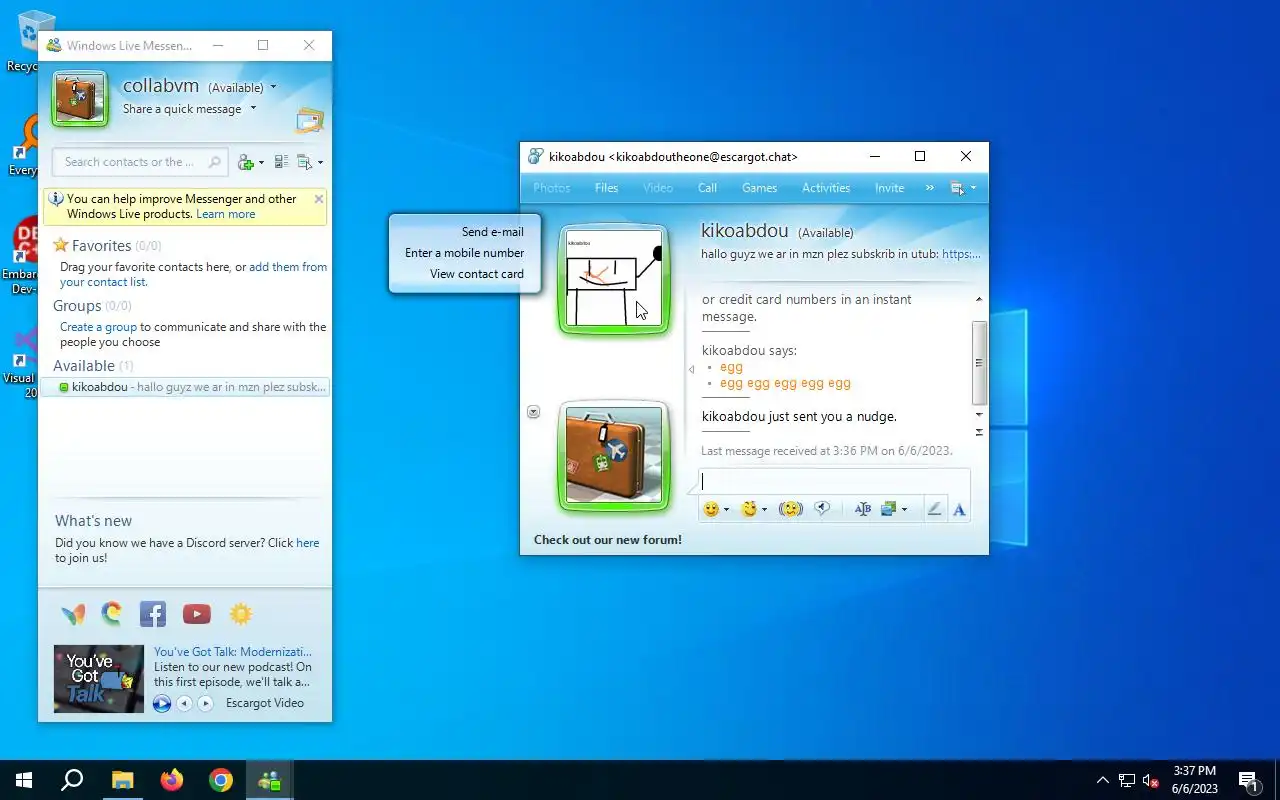Viewport: 1280px width, 800px height.
Task: Open the add contact dropdown arrow
Action: (x=262, y=163)
